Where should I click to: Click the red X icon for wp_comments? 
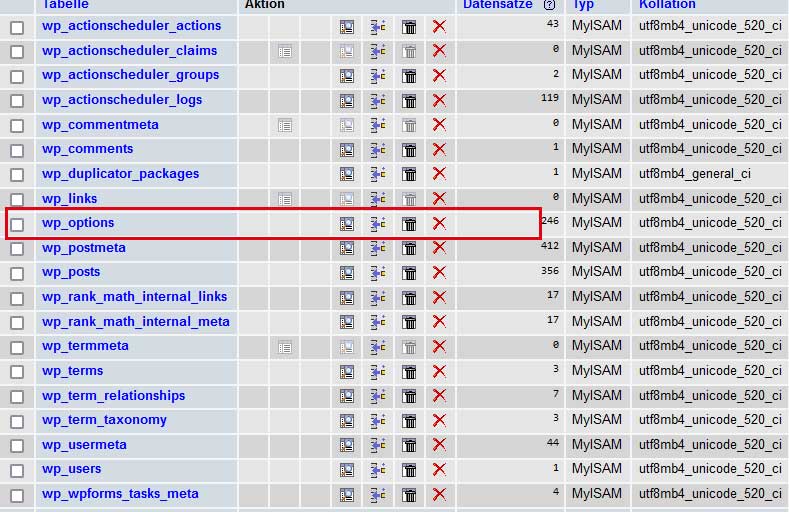click(439, 149)
